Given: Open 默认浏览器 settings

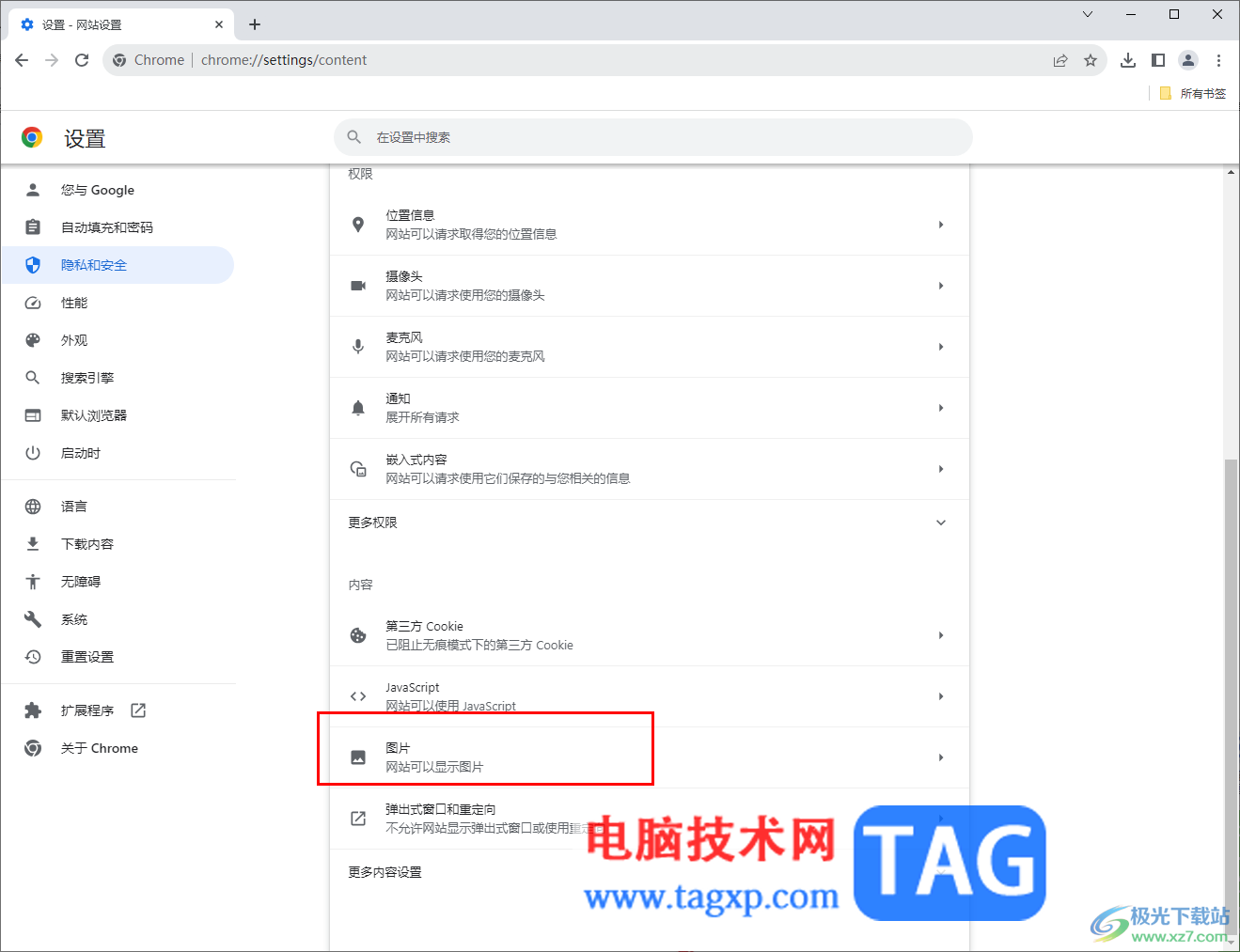Looking at the screenshot, I should pos(118,415).
